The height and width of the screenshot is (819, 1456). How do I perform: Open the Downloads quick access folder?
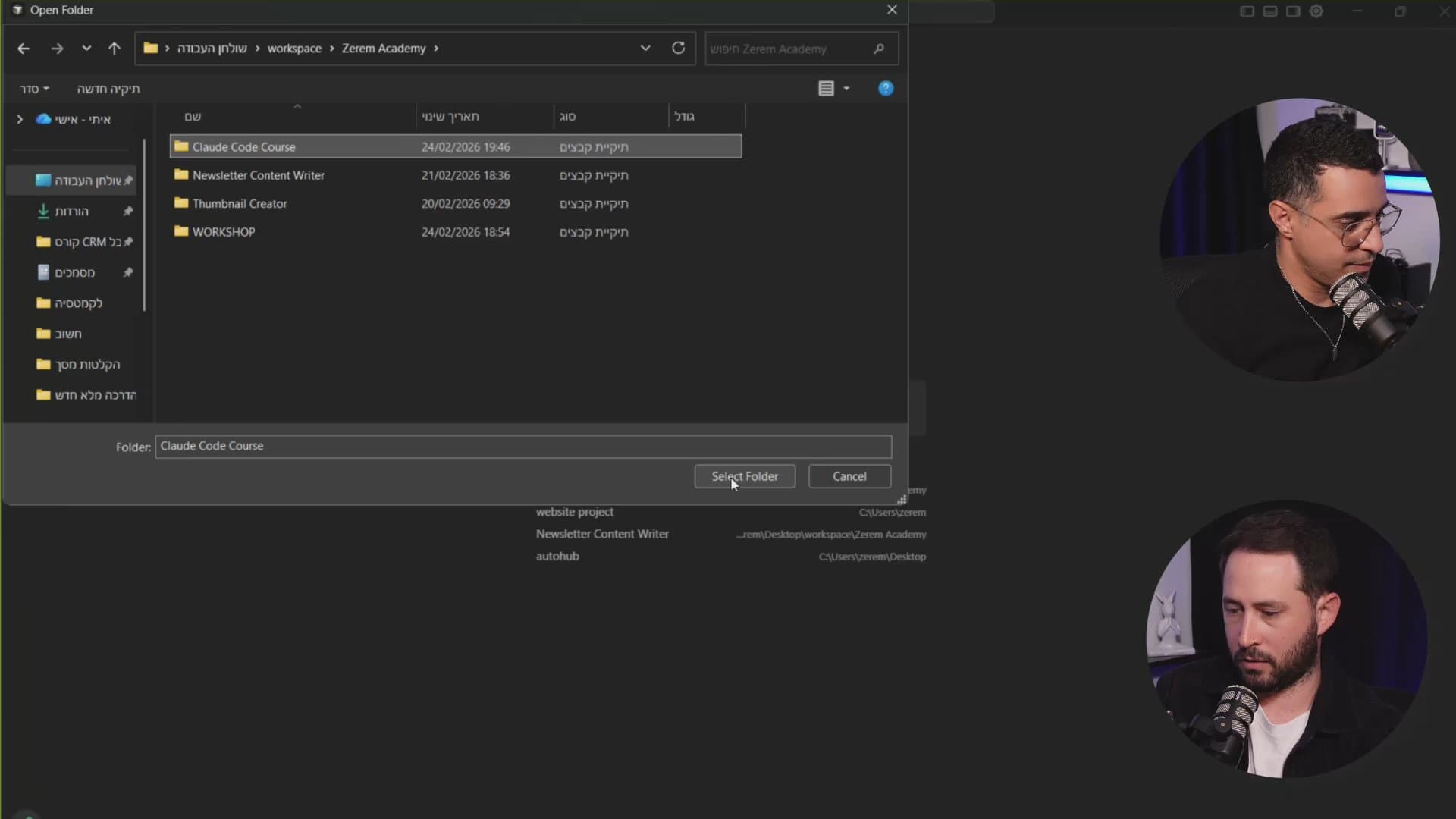[71, 212]
